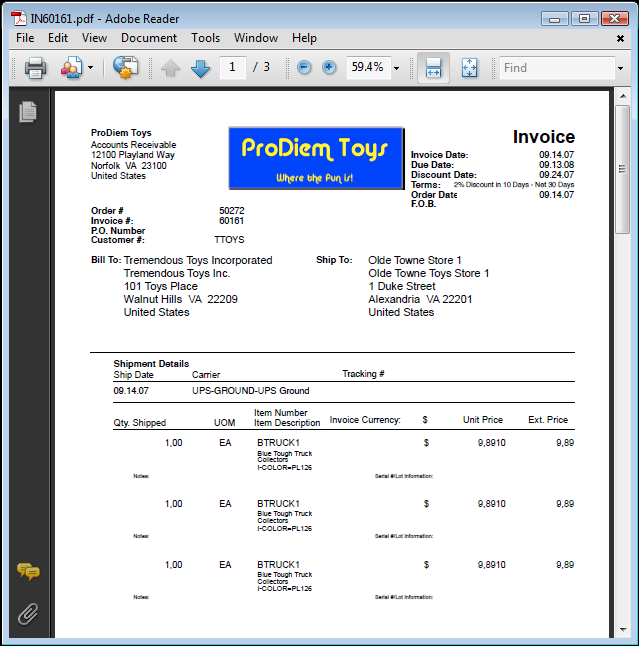Click the globe web conference icon

point(126,68)
